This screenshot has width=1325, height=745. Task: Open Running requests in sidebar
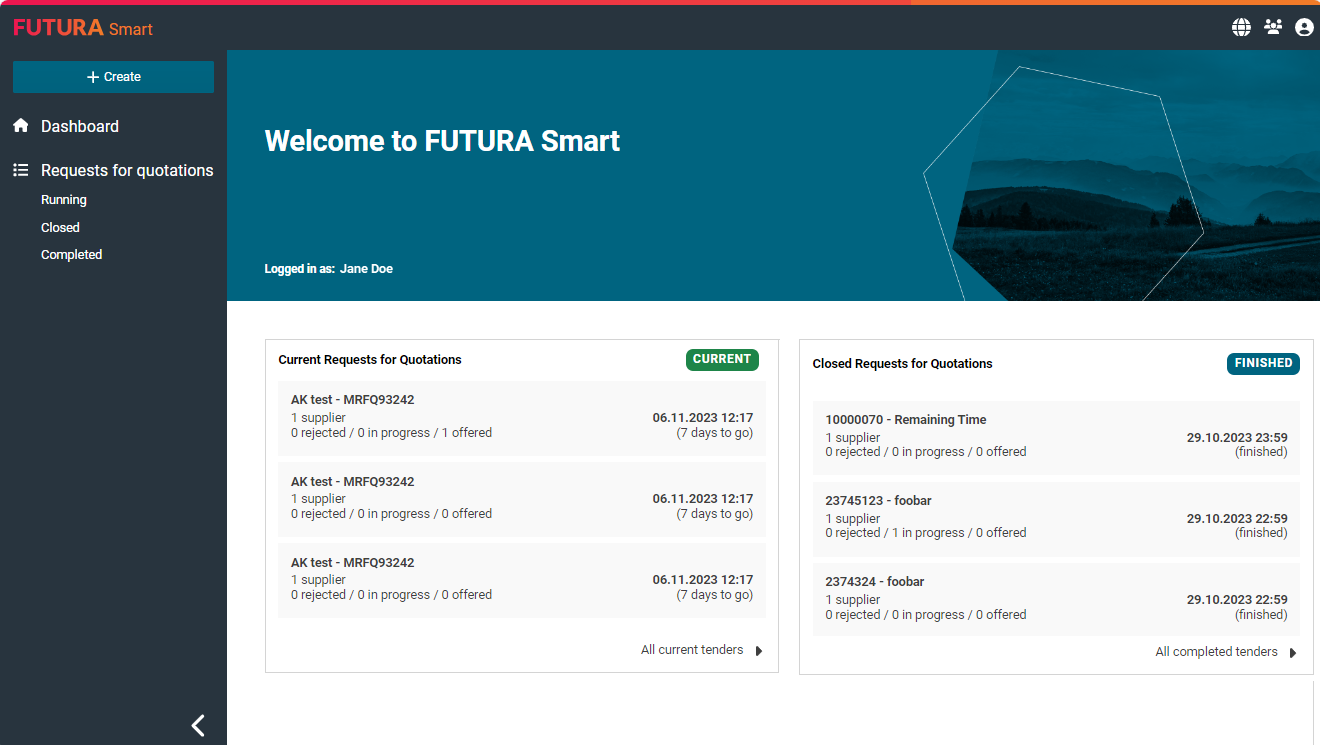(x=64, y=200)
